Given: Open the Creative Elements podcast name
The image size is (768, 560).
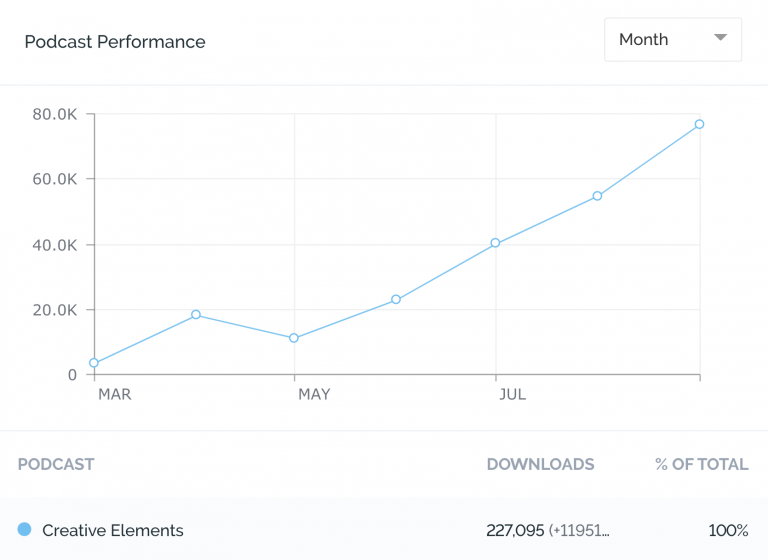Looking at the screenshot, I should (x=113, y=530).
